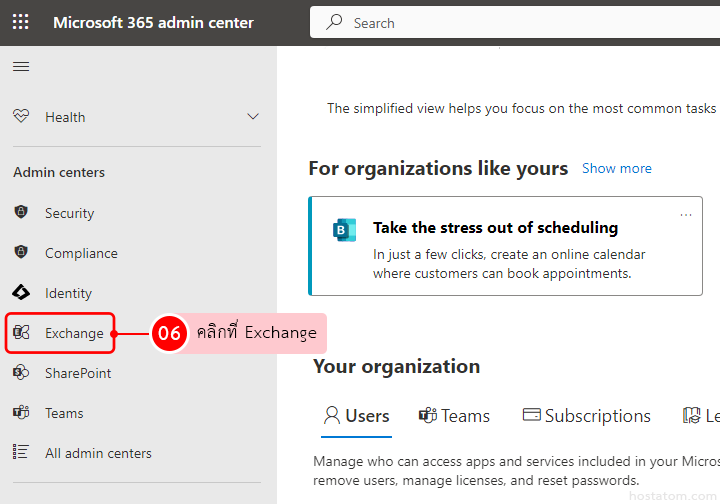
Task: Show All admin centers
Action: [98, 453]
